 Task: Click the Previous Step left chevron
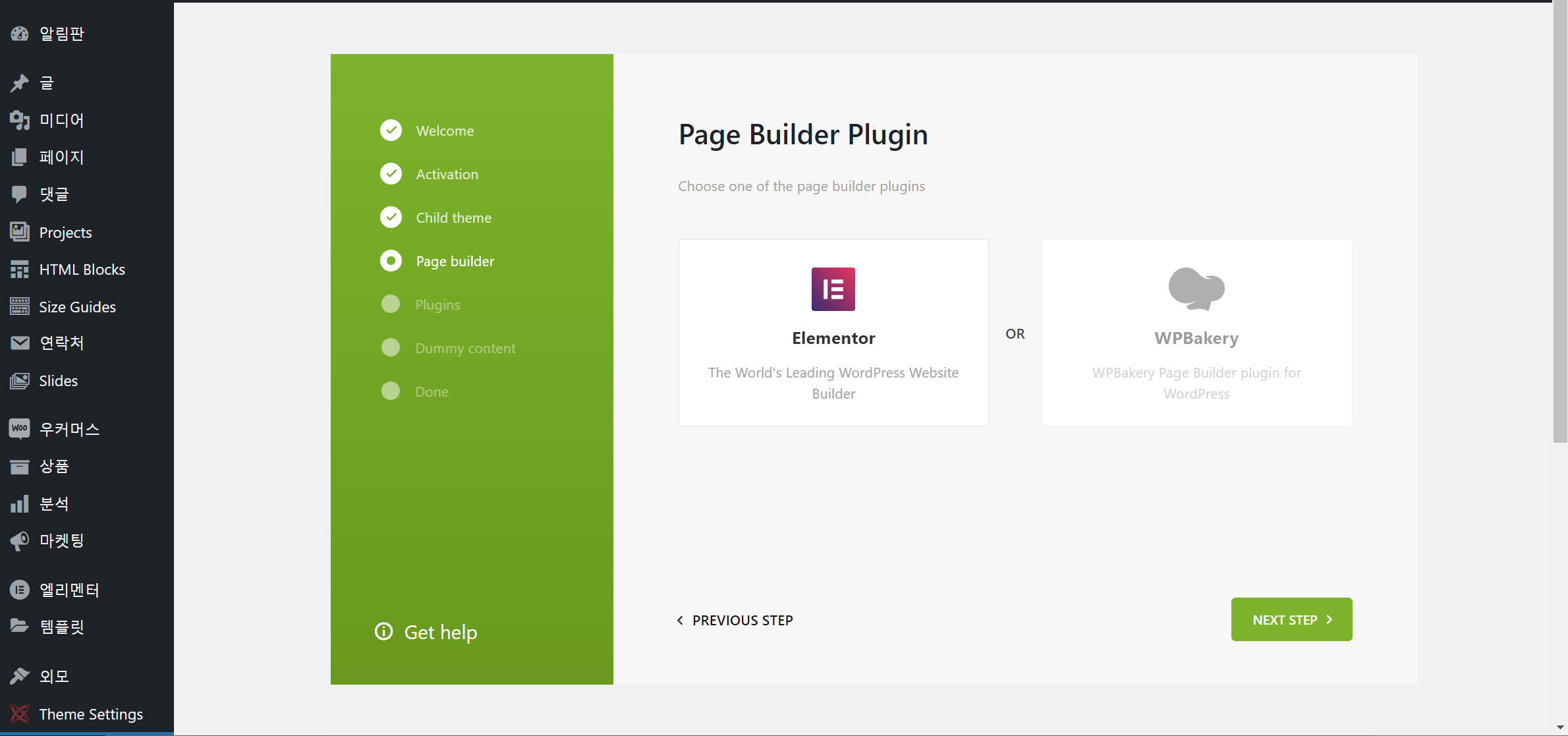coord(681,620)
